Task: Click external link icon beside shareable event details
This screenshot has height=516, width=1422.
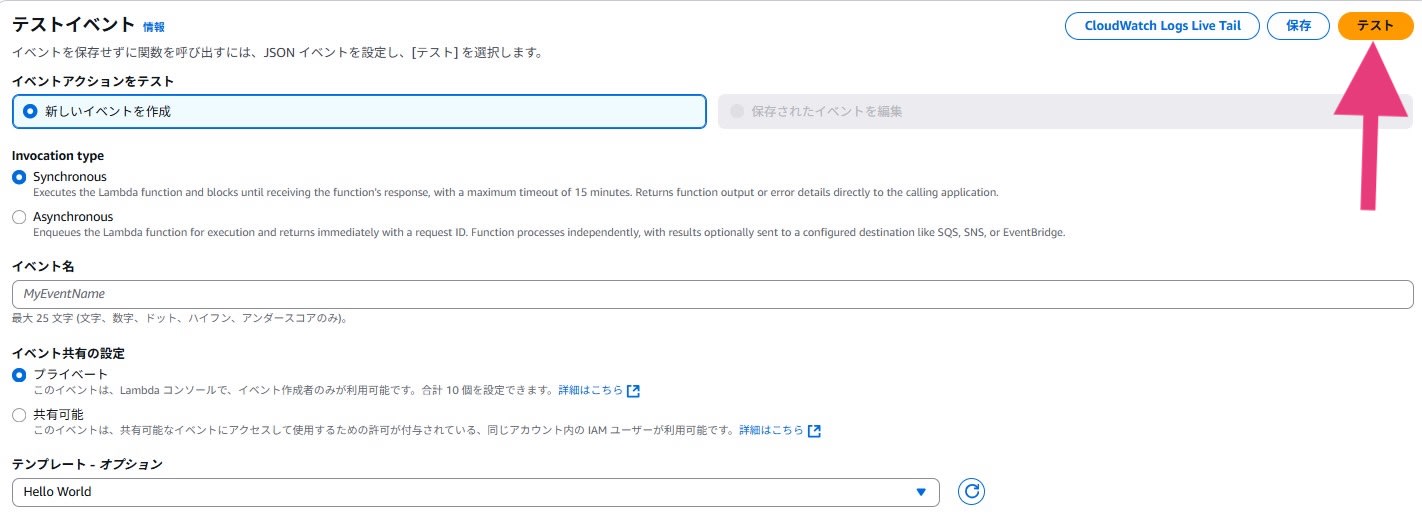Action: (x=814, y=431)
